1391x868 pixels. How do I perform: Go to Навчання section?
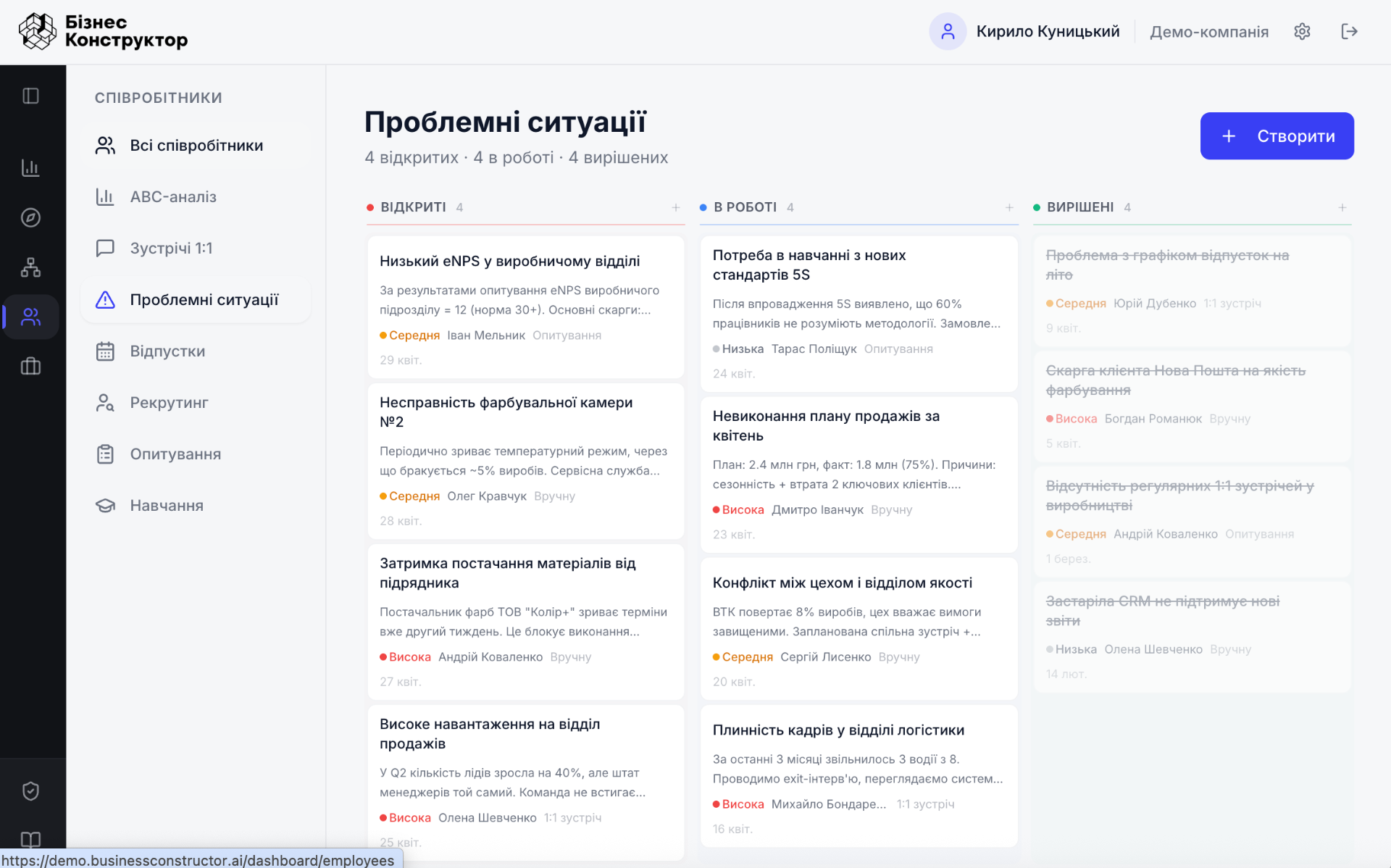pos(196,506)
